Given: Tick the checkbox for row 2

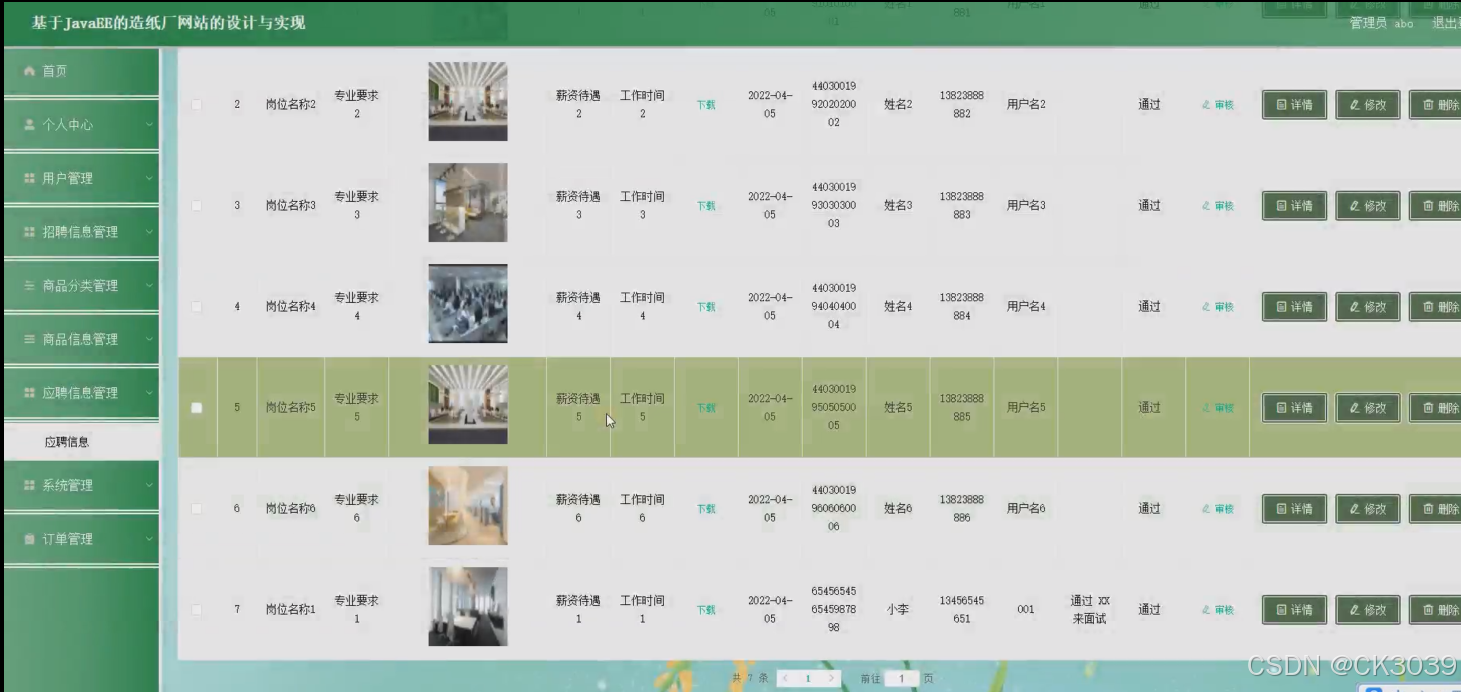Looking at the screenshot, I should [196, 105].
